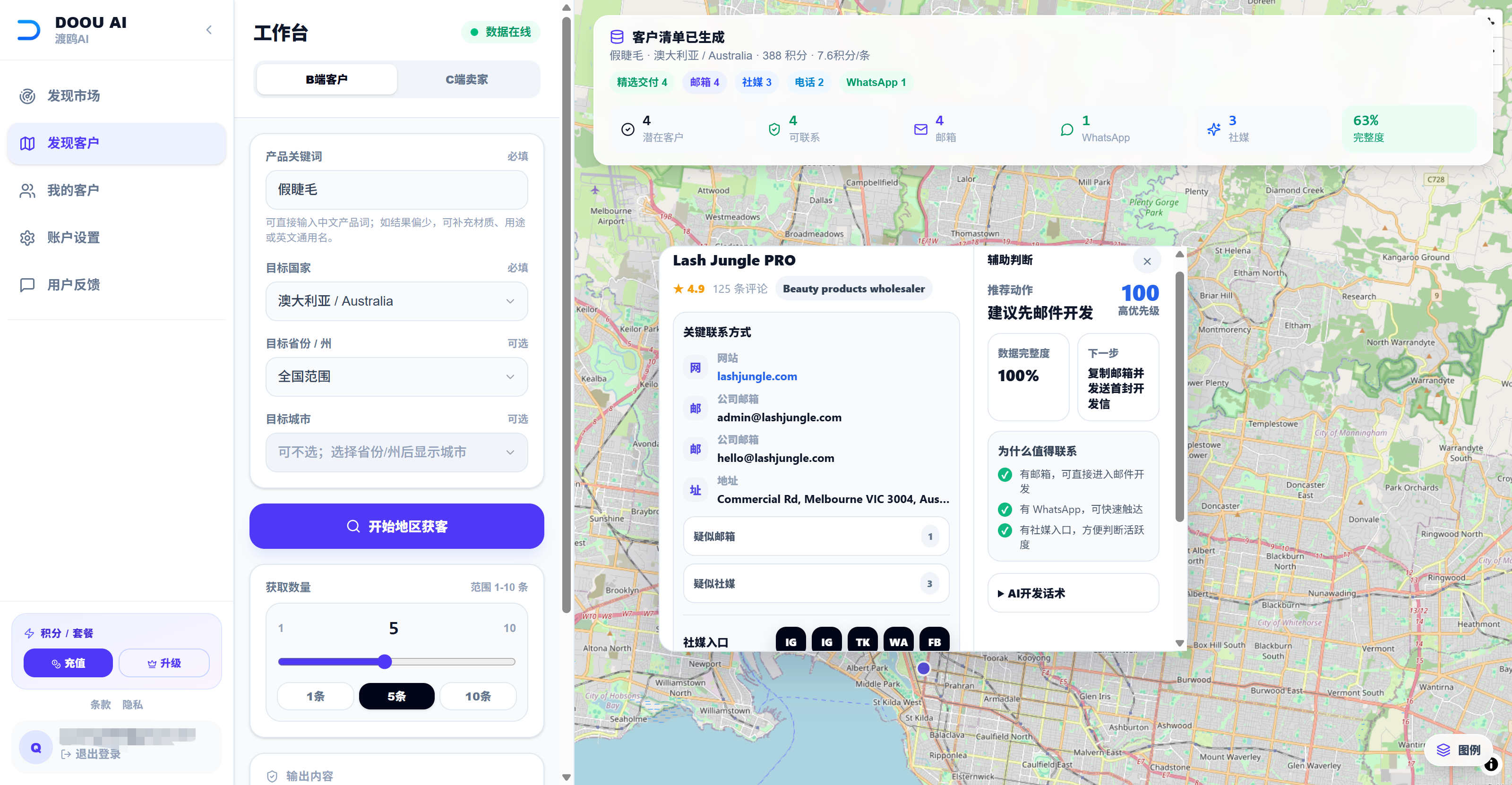Close the Lash Jungle PRO detail popup
Image resolution: width=1512 pixels, height=785 pixels.
(x=1147, y=261)
